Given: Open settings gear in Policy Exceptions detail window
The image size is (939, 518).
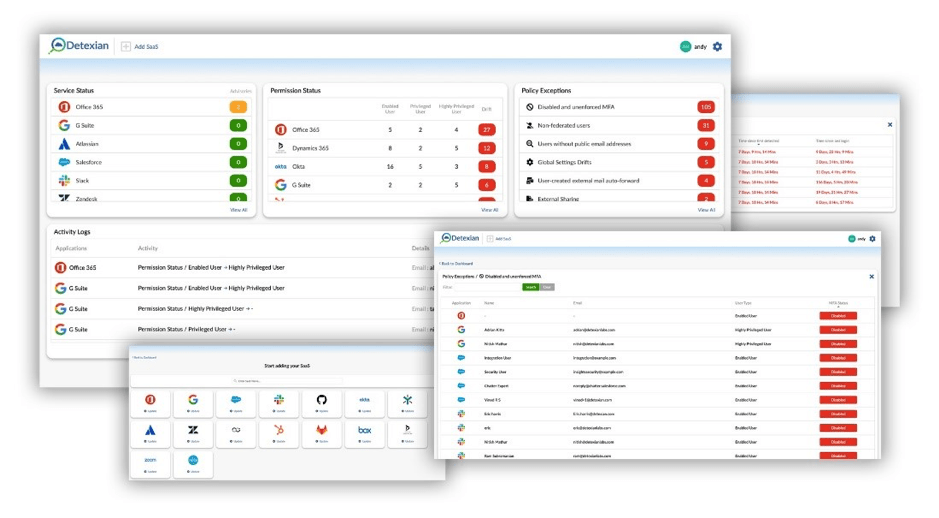Looking at the screenshot, I should click(x=873, y=238).
